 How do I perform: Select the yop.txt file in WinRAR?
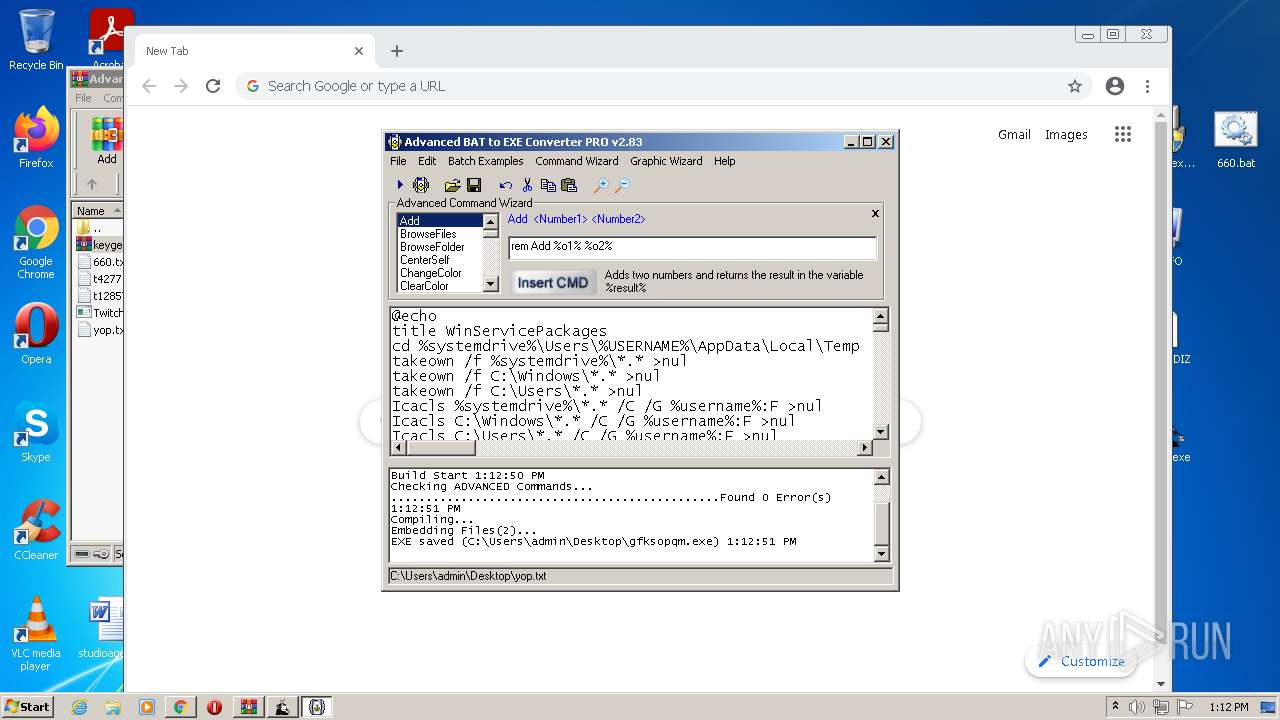tap(100, 330)
